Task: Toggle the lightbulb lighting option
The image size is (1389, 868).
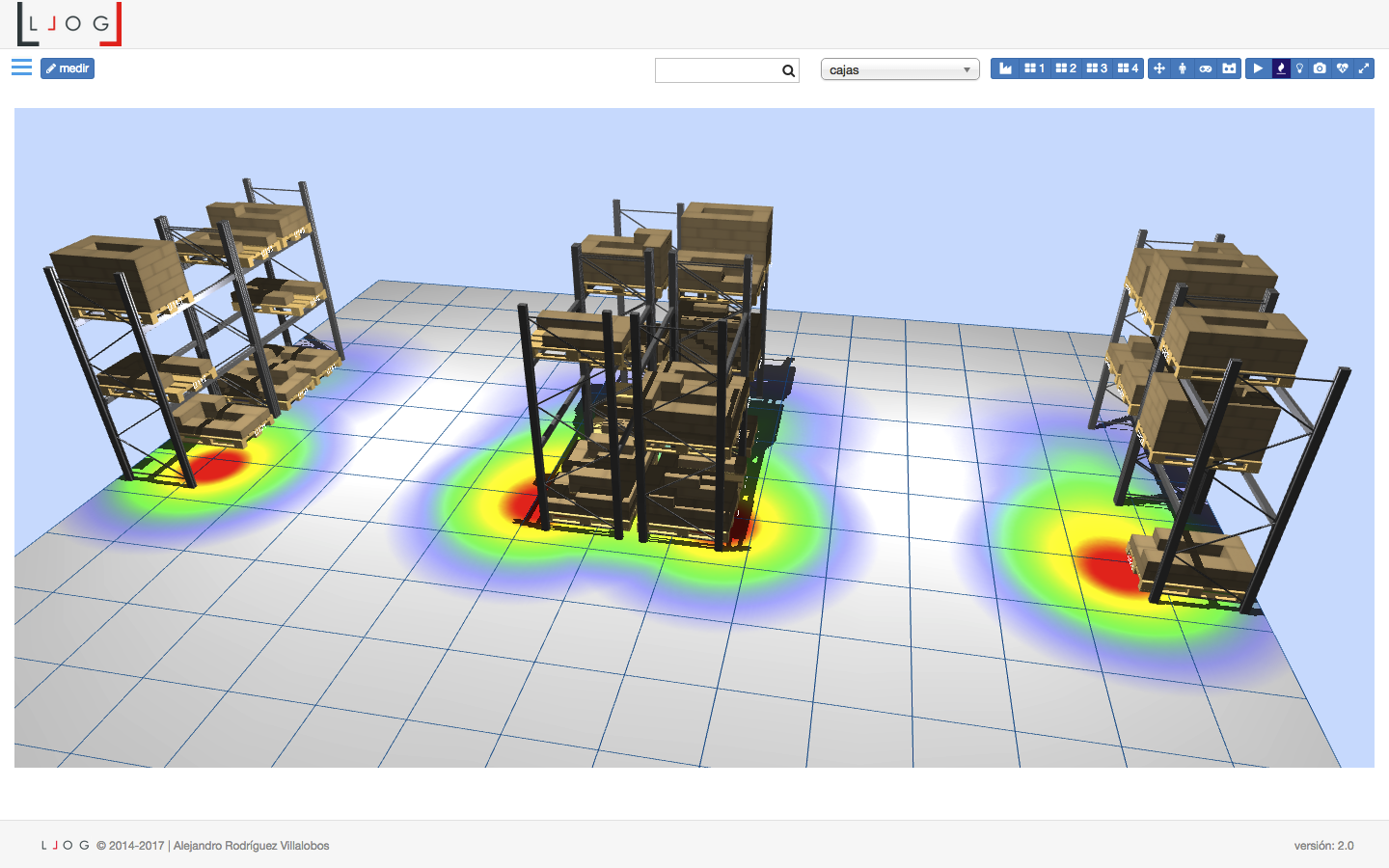Action: 1300,68
